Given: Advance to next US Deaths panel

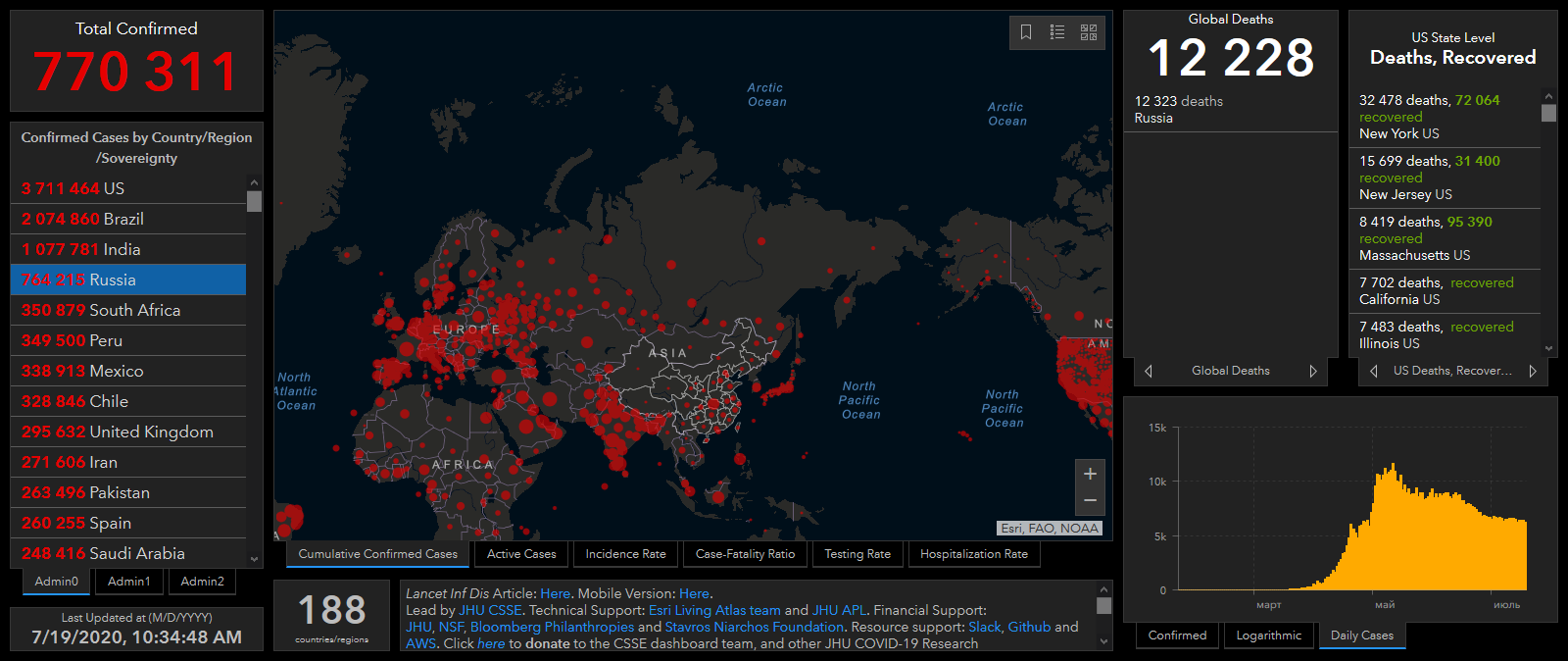Looking at the screenshot, I should tap(1533, 371).
